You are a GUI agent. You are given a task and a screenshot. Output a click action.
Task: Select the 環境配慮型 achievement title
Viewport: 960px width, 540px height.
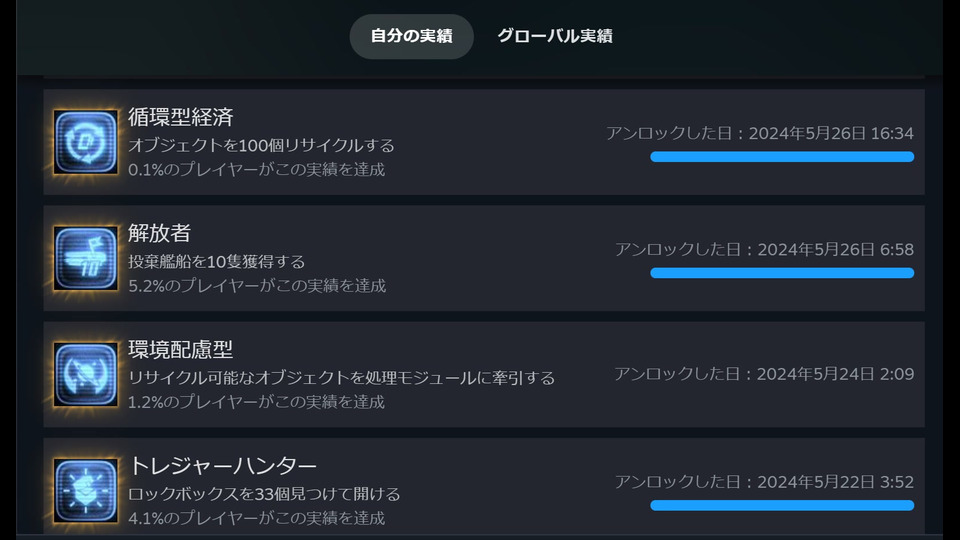coord(181,350)
